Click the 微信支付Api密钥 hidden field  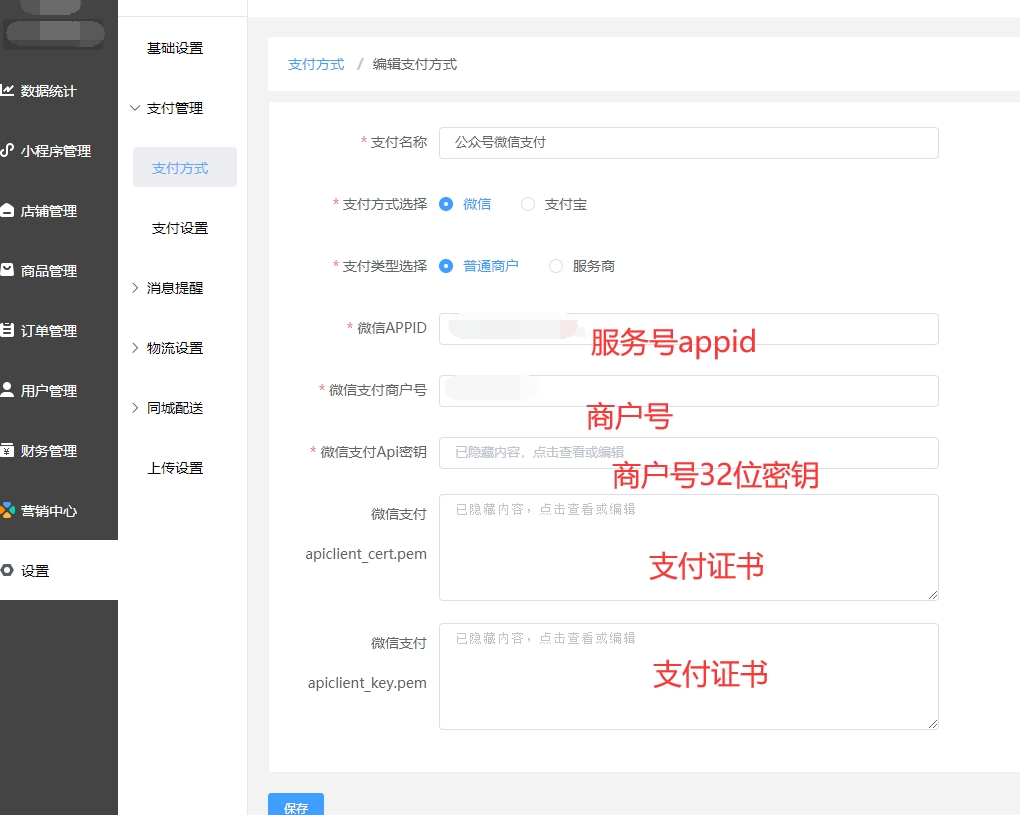(689, 453)
